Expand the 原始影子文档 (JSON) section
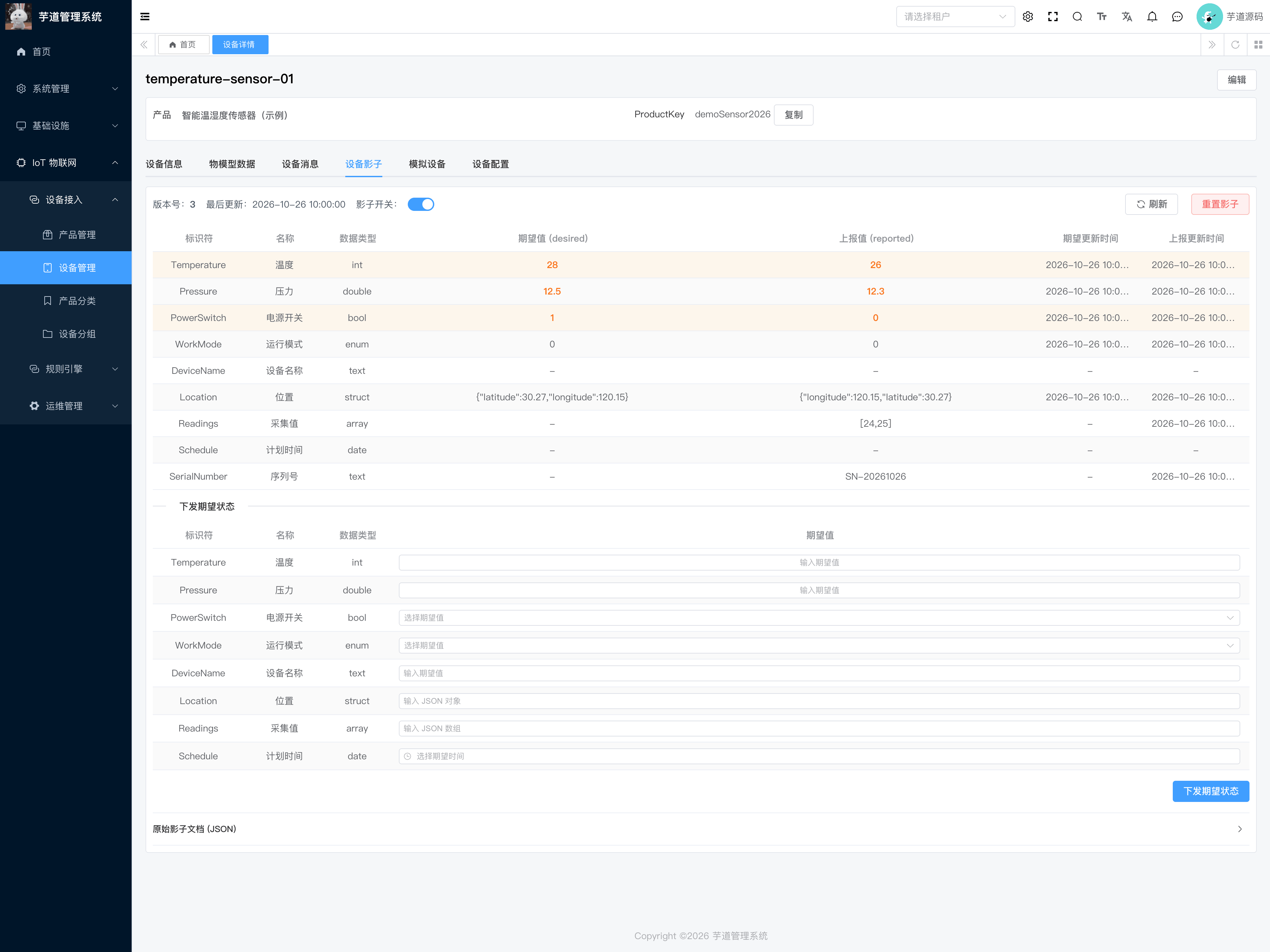1270x952 pixels. [x=700, y=829]
